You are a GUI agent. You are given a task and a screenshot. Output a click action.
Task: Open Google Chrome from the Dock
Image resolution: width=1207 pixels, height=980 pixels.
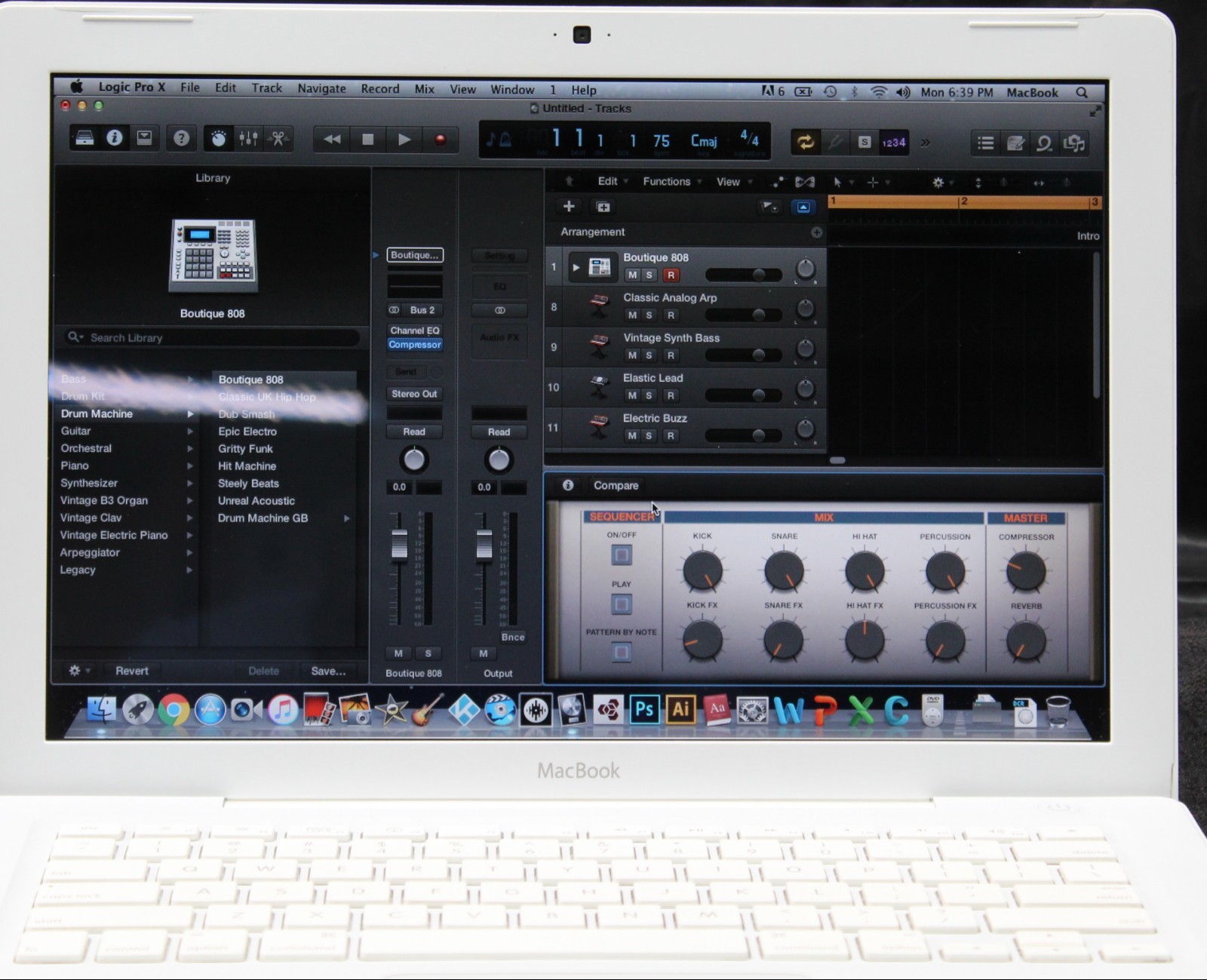(x=174, y=711)
